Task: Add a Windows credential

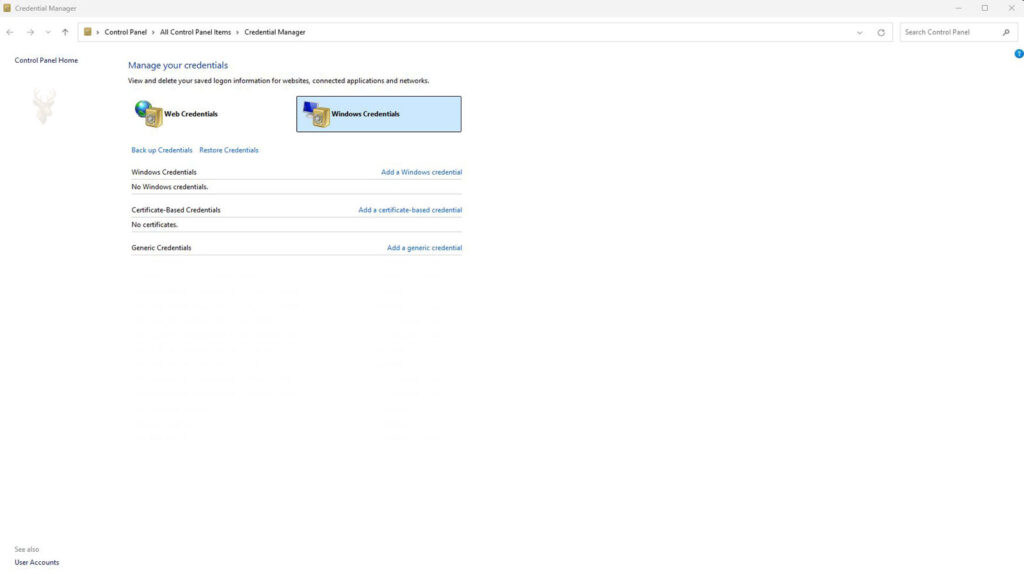Action: (421, 172)
